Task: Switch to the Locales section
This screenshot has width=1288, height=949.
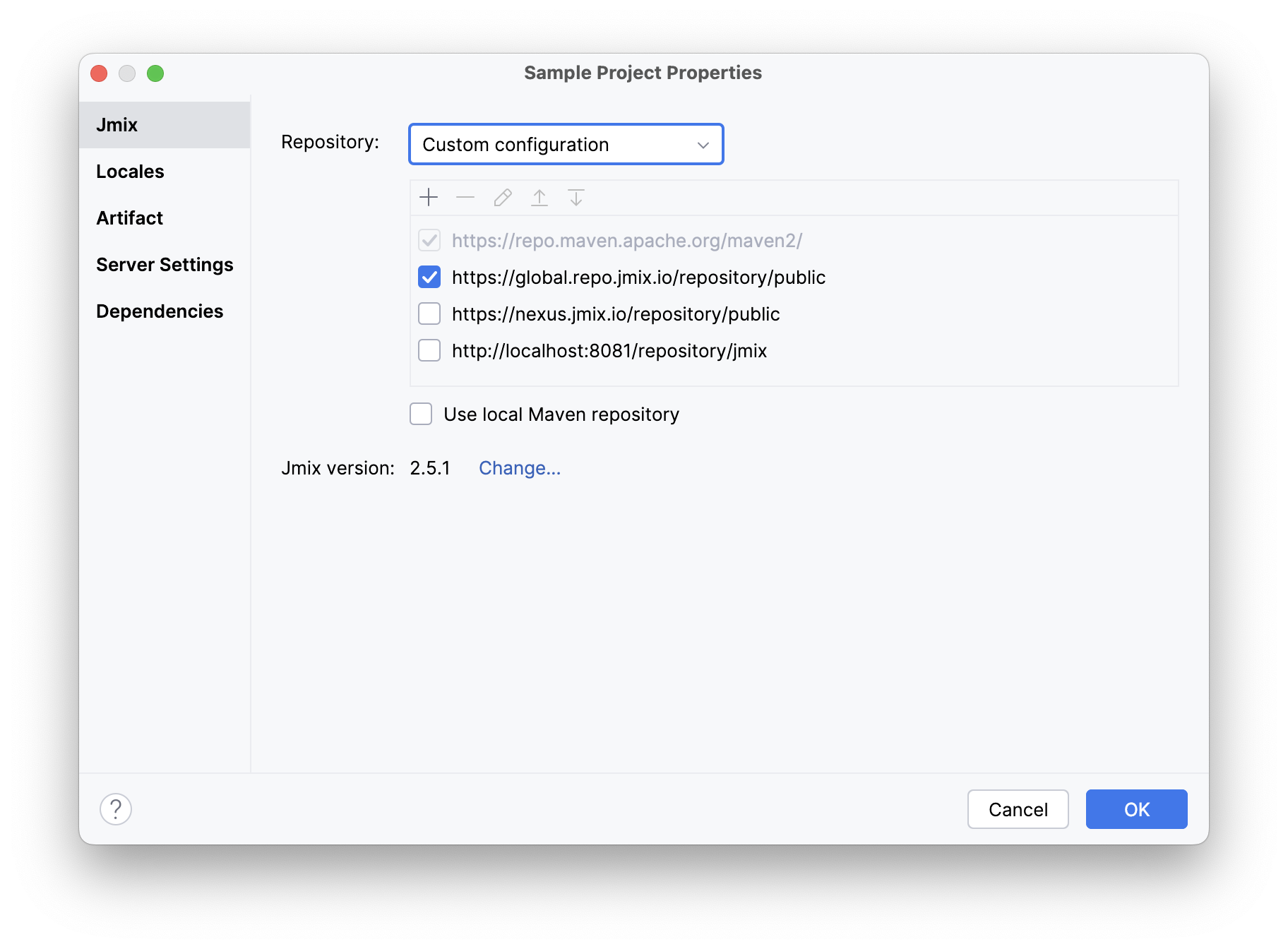Action: 130,172
